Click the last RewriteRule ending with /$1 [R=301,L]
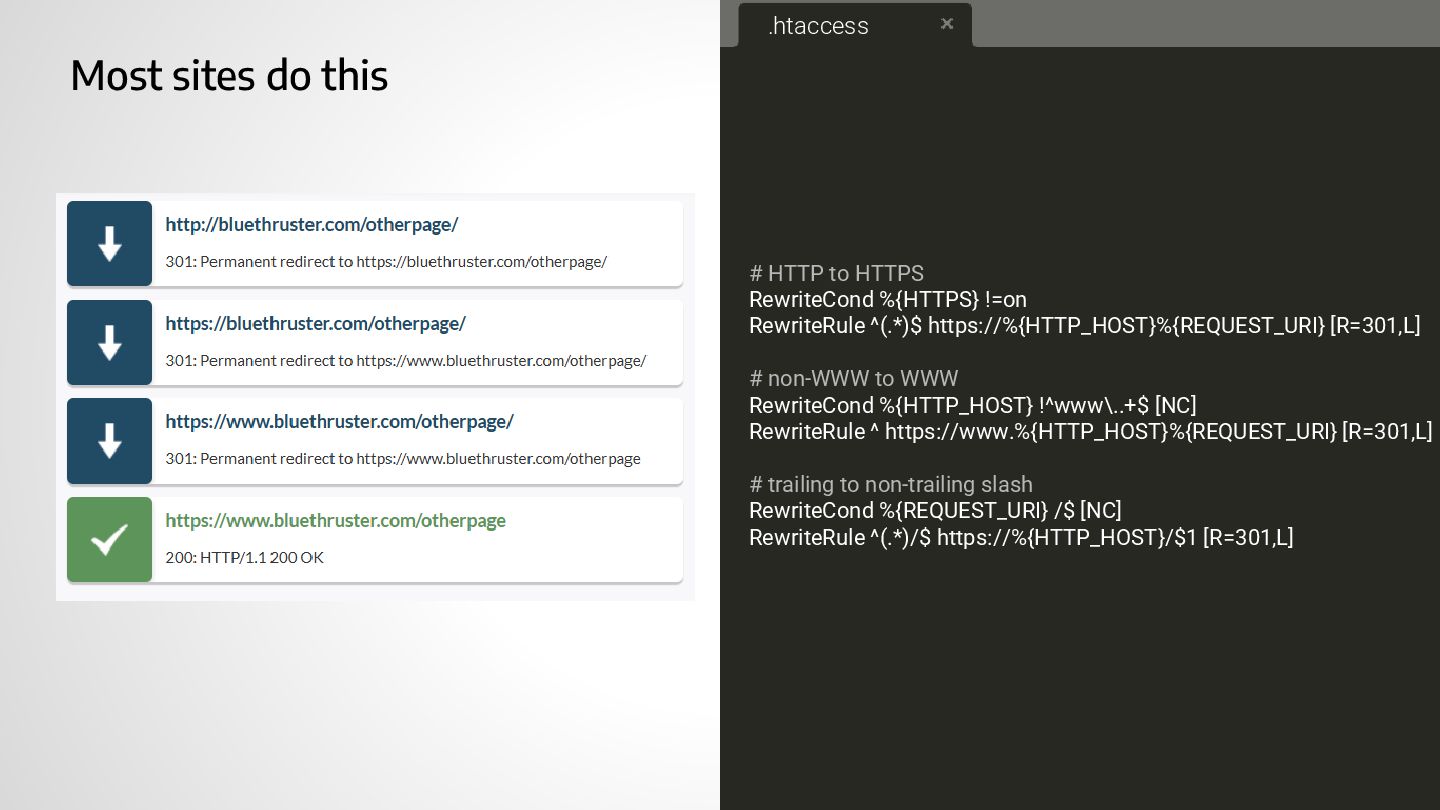 1020,537
